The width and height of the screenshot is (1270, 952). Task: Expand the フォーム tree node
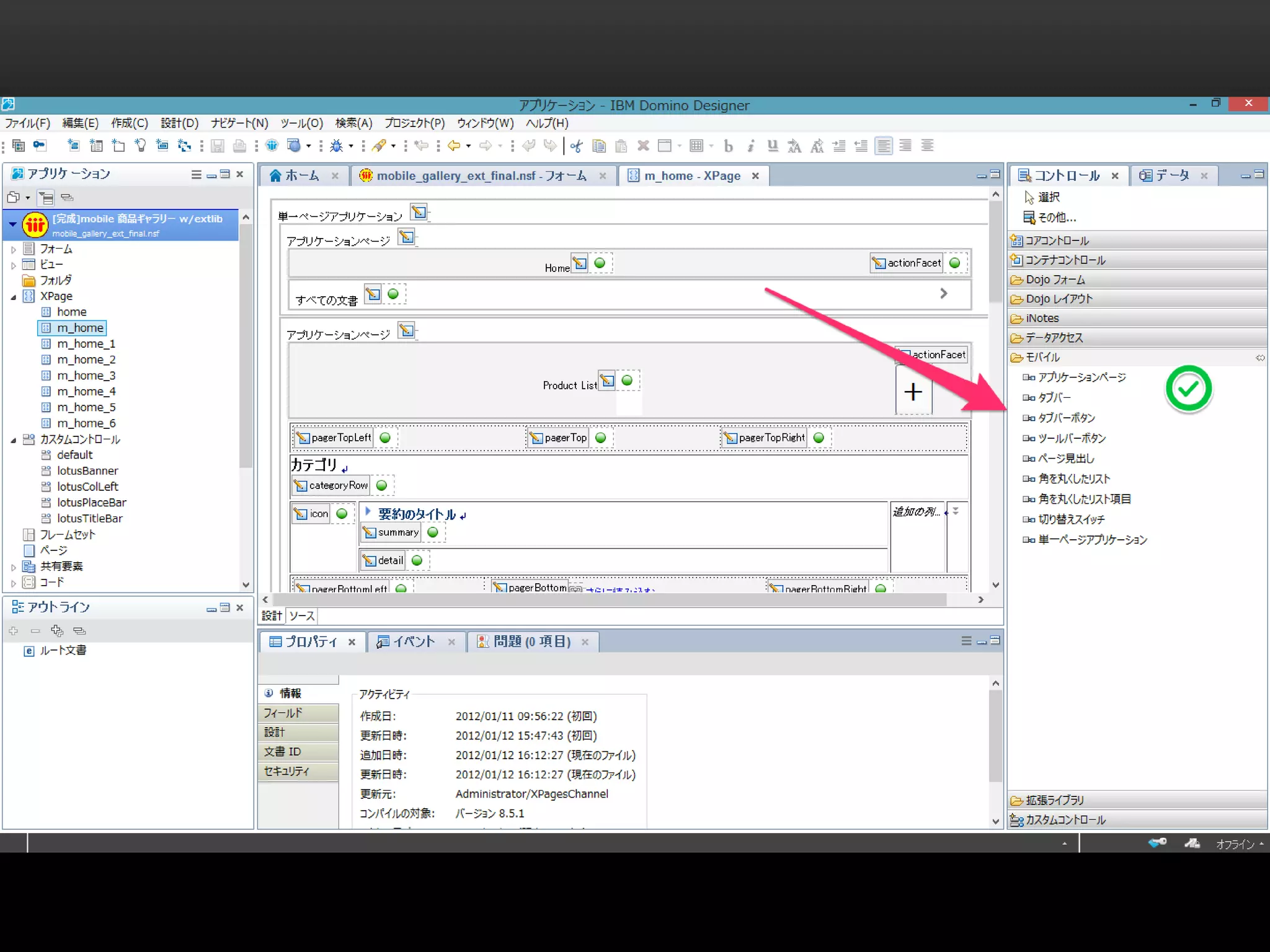[14, 250]
